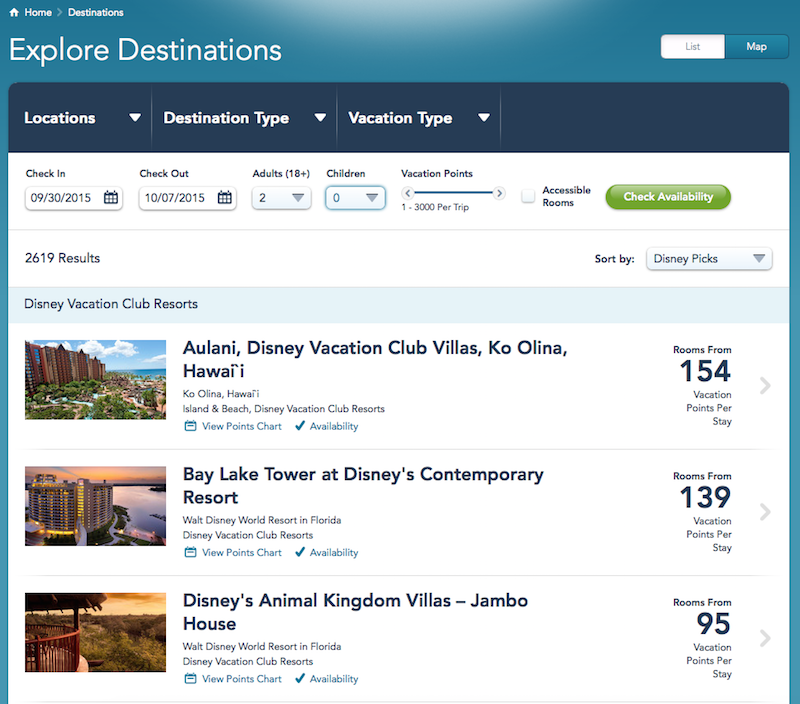Open View Points Chart for Aulani

tap(242, 426)
